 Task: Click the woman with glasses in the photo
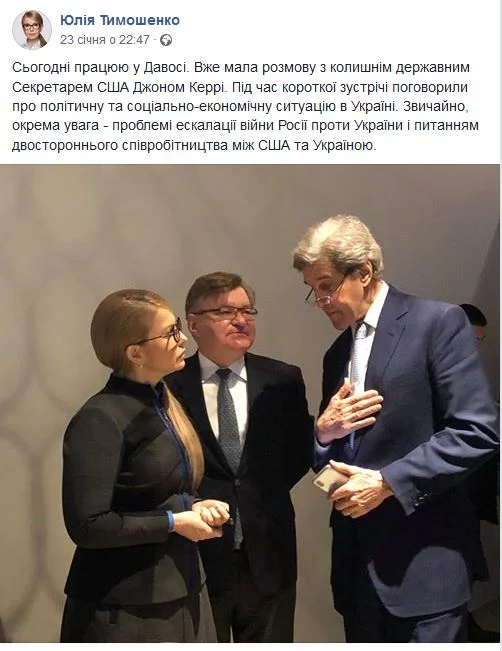pyautogui.click(x=139, y=465)
